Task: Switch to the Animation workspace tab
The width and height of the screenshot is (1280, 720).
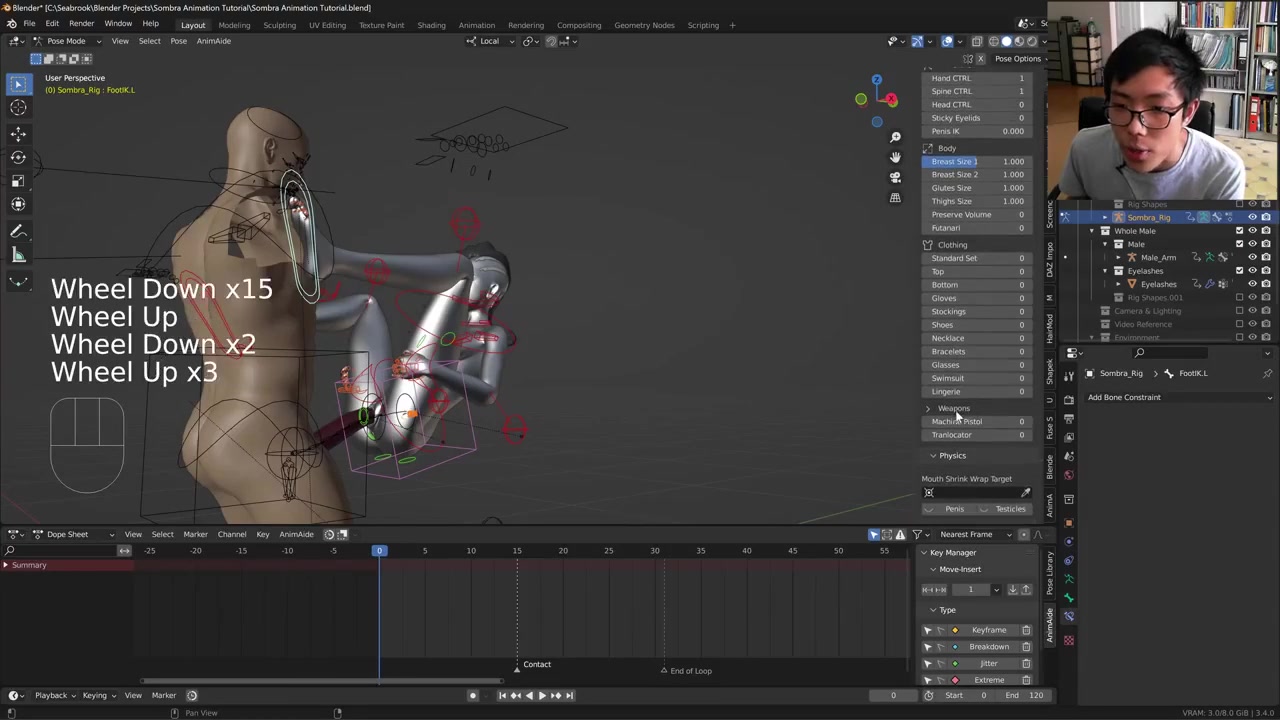Action: [476, 25]
